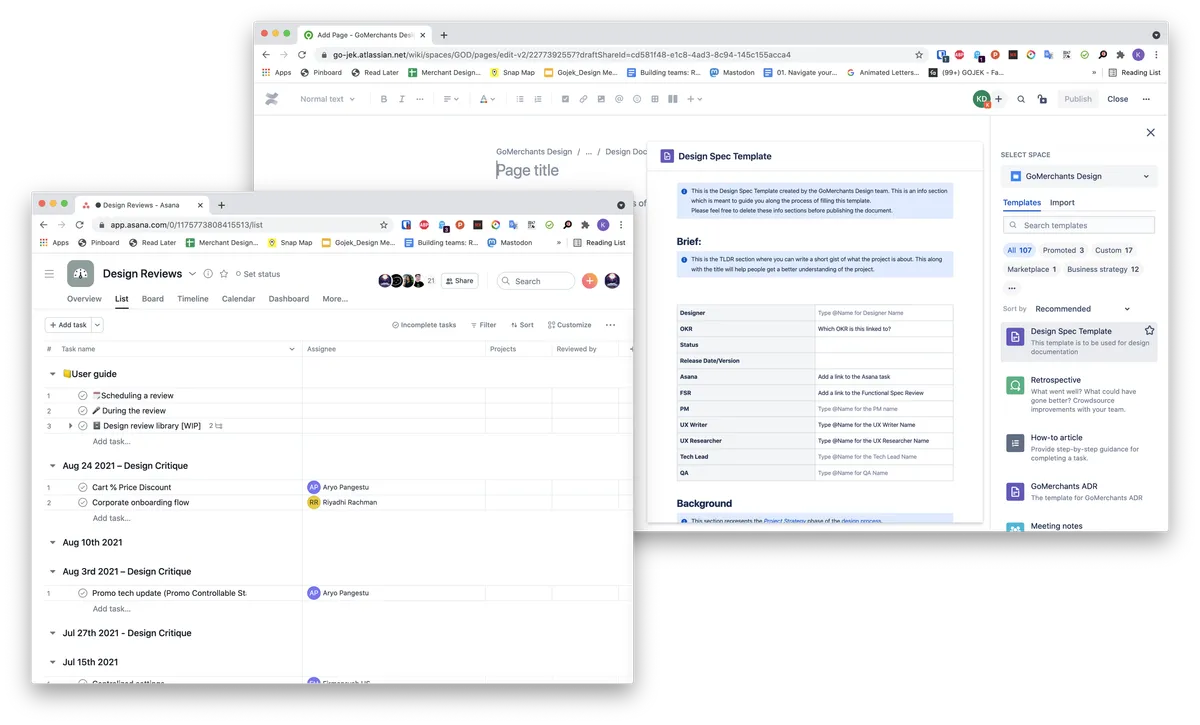The image size is (1200, 725).
Task: Favorite the Design Reviews project star
Action: 224,274
